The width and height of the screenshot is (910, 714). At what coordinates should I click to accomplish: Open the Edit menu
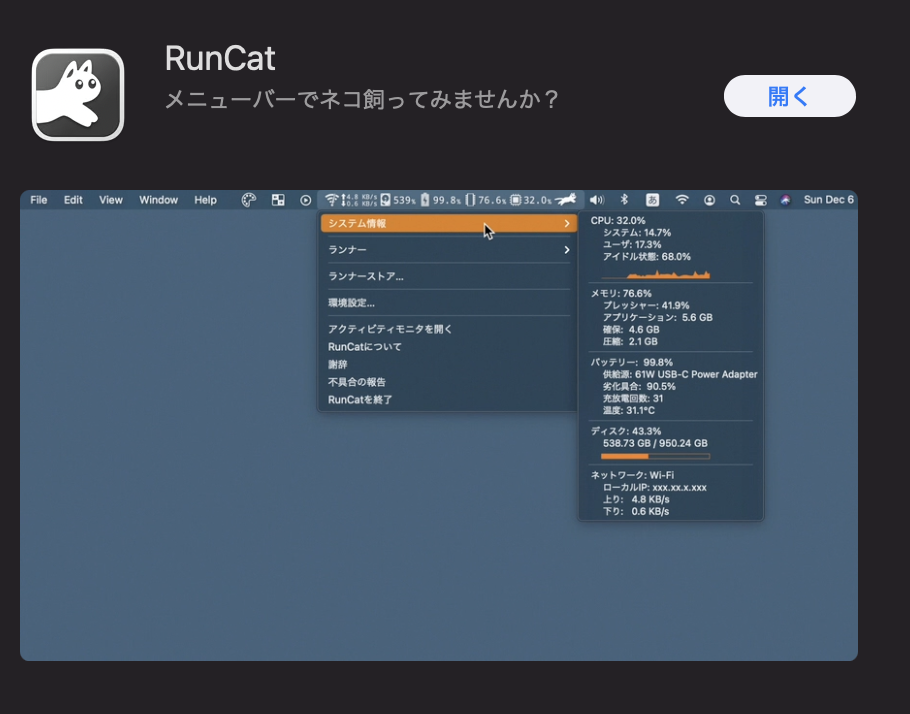pyautogui.click(x=73, y=200)
